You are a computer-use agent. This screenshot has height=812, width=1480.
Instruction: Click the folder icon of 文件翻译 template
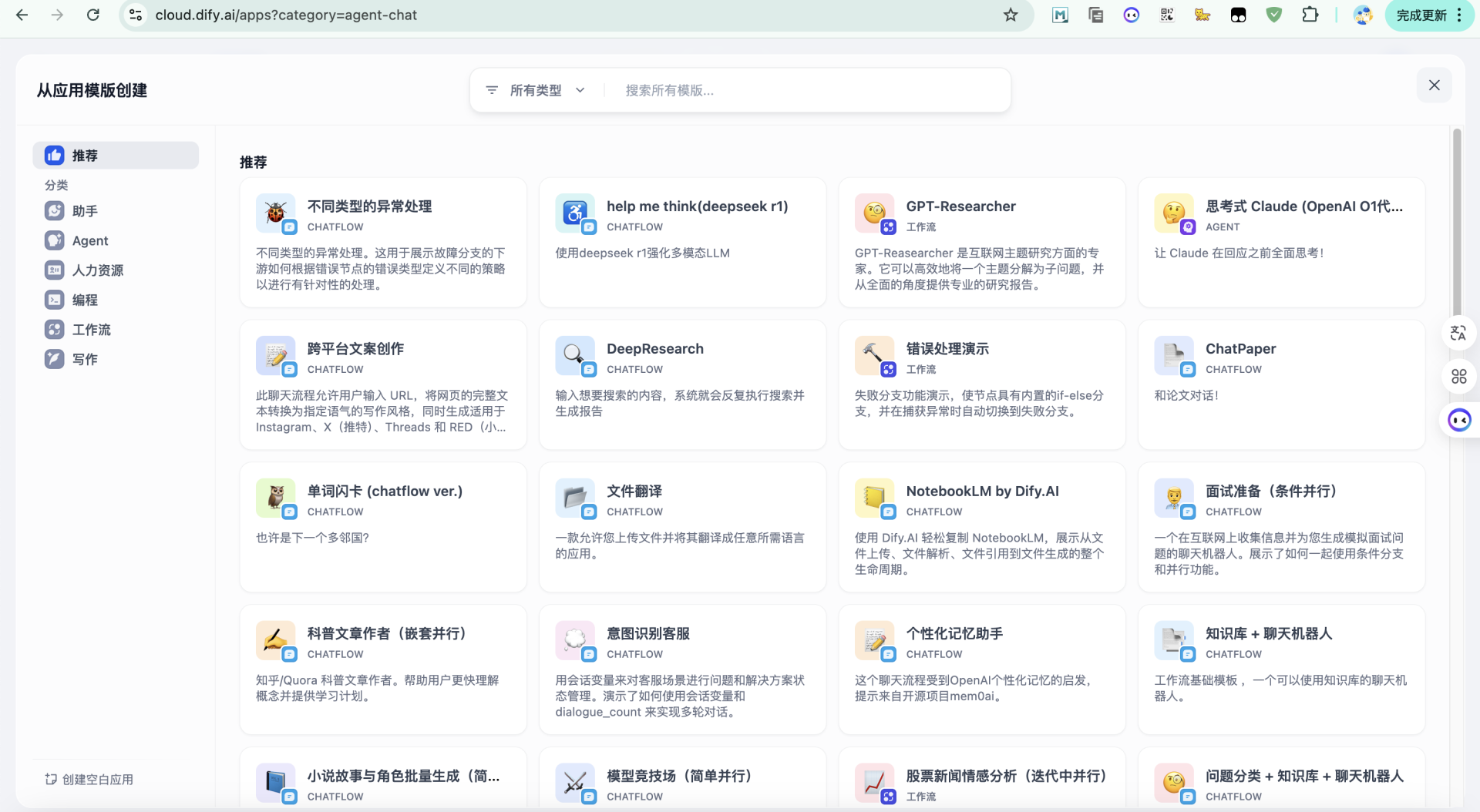[x=573, y=497]
